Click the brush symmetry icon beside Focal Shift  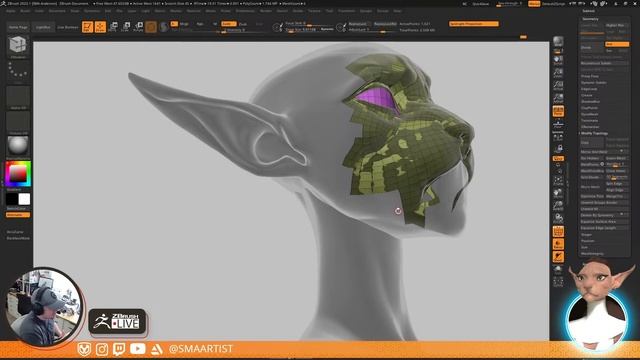tap(278, 27)
